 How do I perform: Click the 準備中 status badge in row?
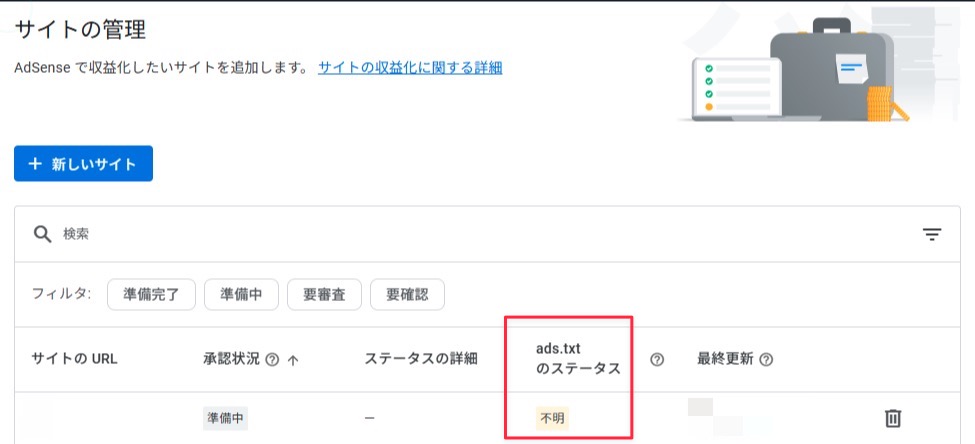[x=225, y=419]
